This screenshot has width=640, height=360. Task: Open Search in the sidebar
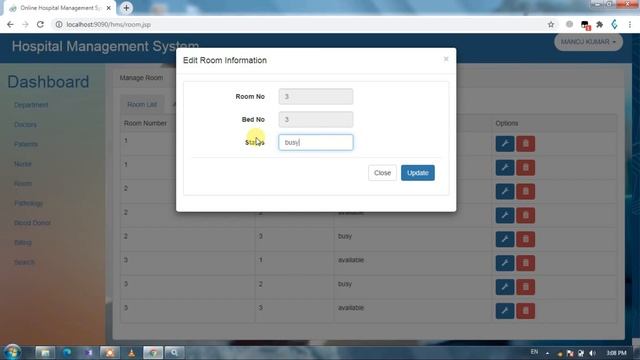(24, 262)
